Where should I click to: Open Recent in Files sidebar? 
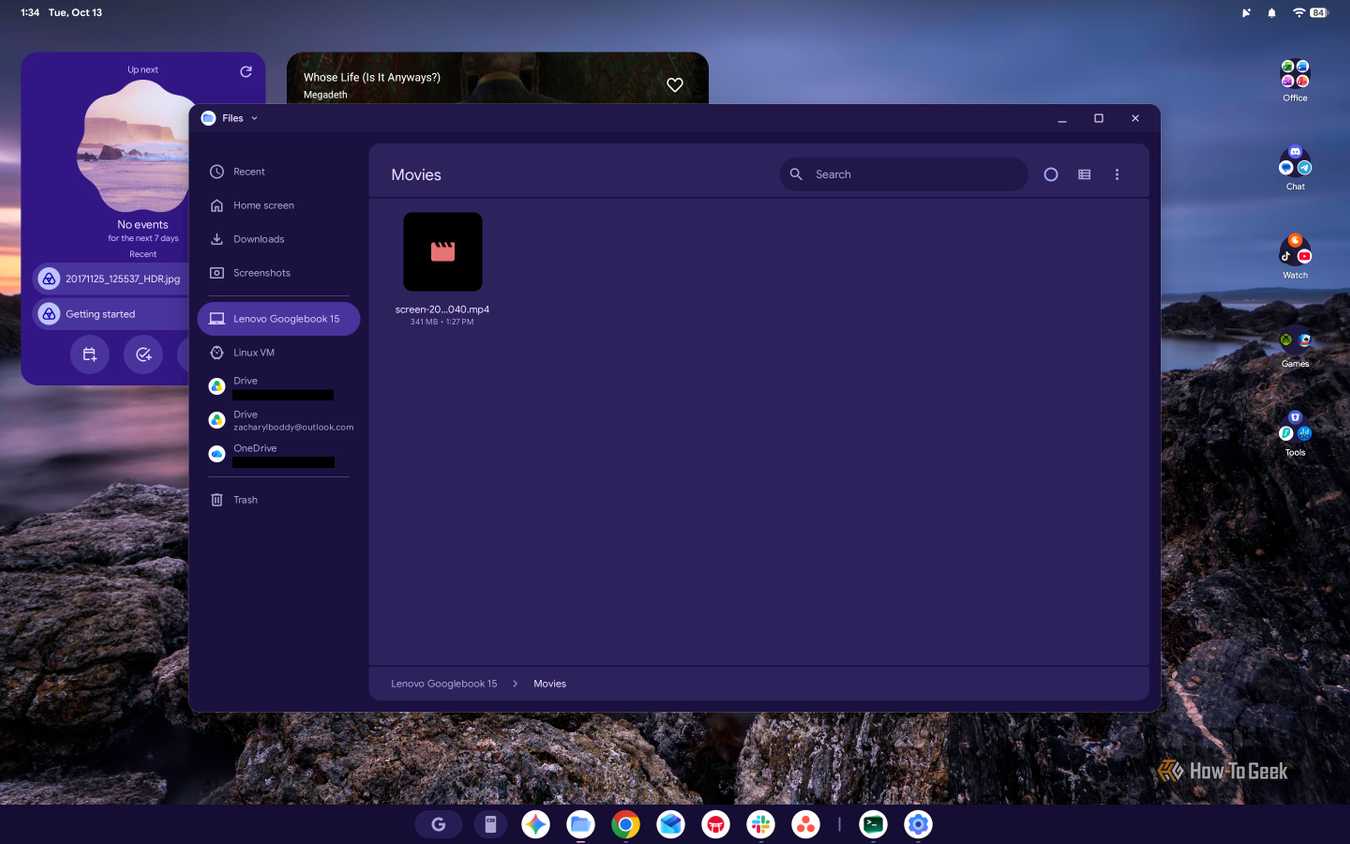[278, 172]
